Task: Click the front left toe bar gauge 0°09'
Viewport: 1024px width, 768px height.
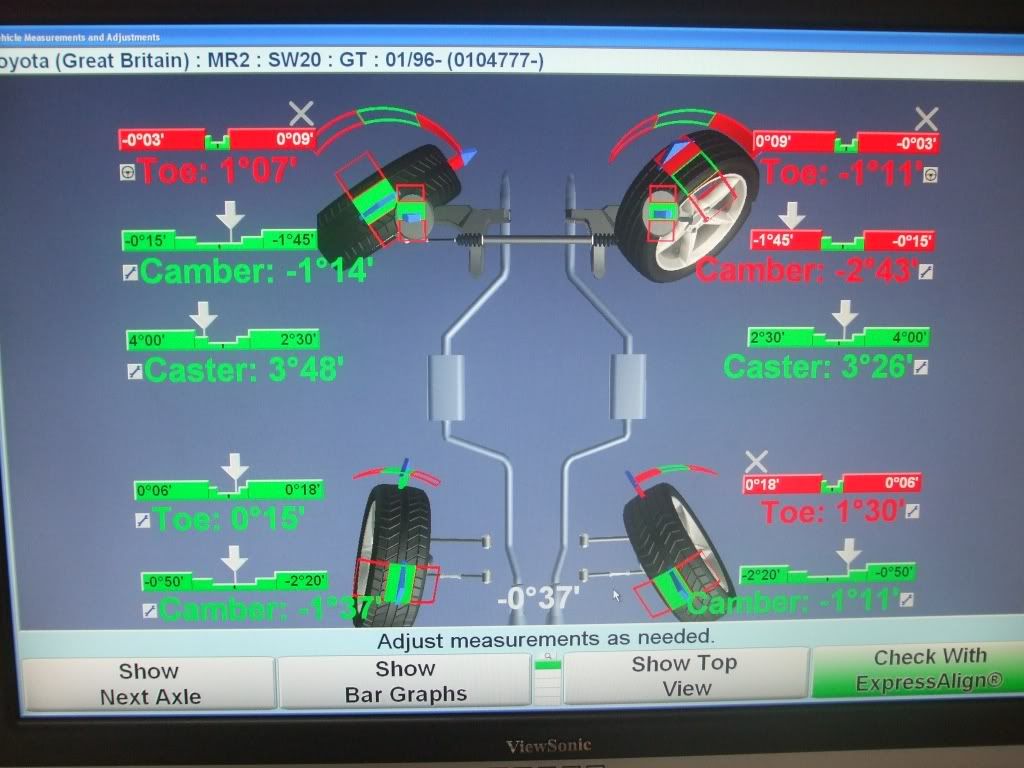Action: (217, 140)
